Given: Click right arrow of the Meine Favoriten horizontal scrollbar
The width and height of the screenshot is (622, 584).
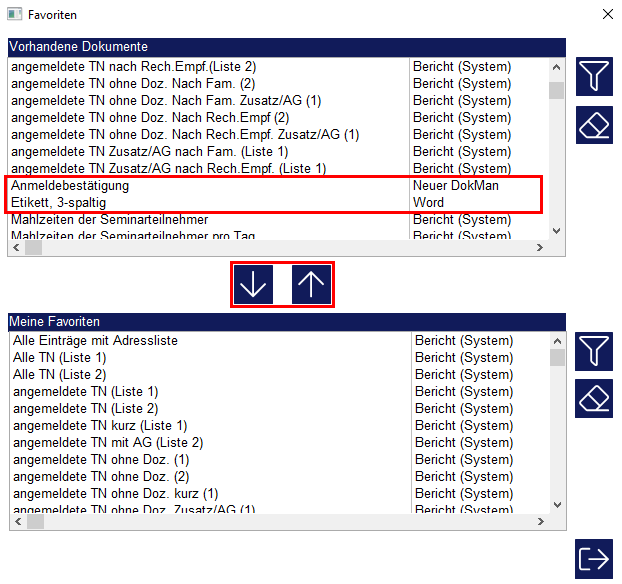Looking at the screenshot, I should click(541, 522).
